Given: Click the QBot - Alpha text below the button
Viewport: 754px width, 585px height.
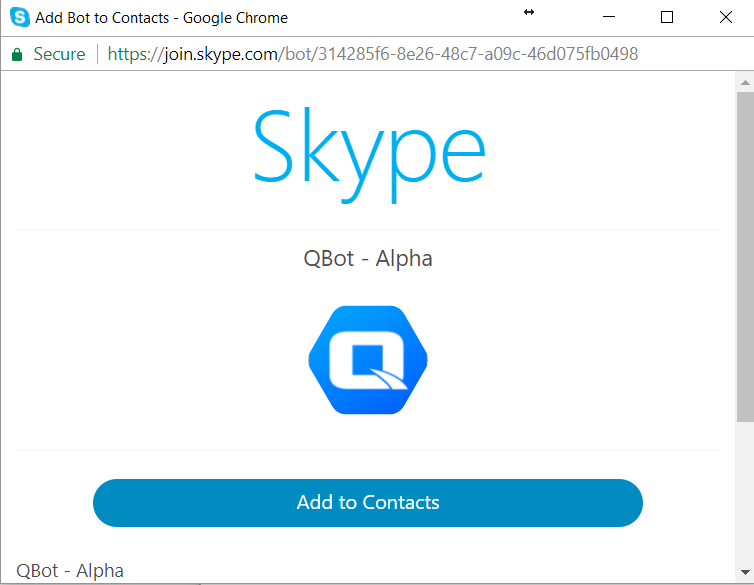Looking at the screenshot, I should tap(70, 571).
